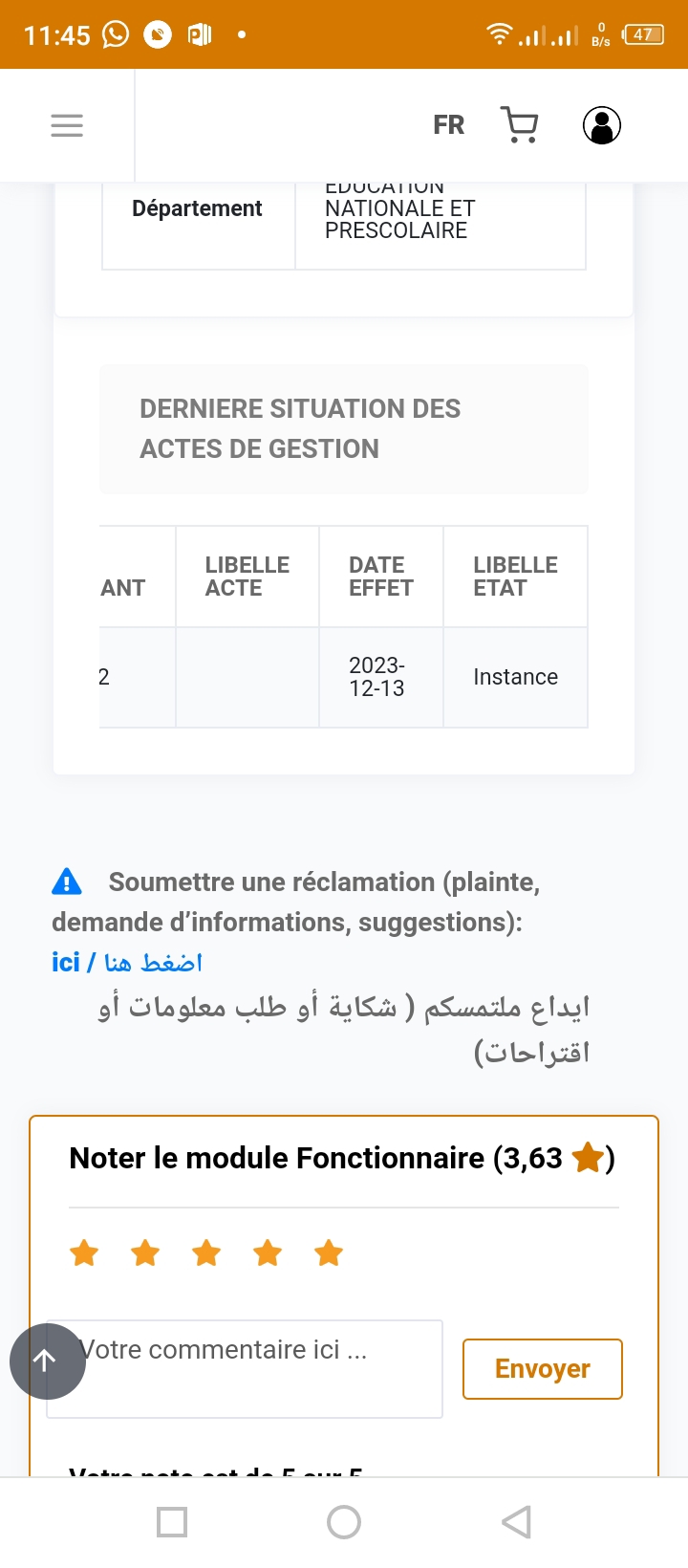
Task: Open the user profile account icon
Action: coord(602,125)
